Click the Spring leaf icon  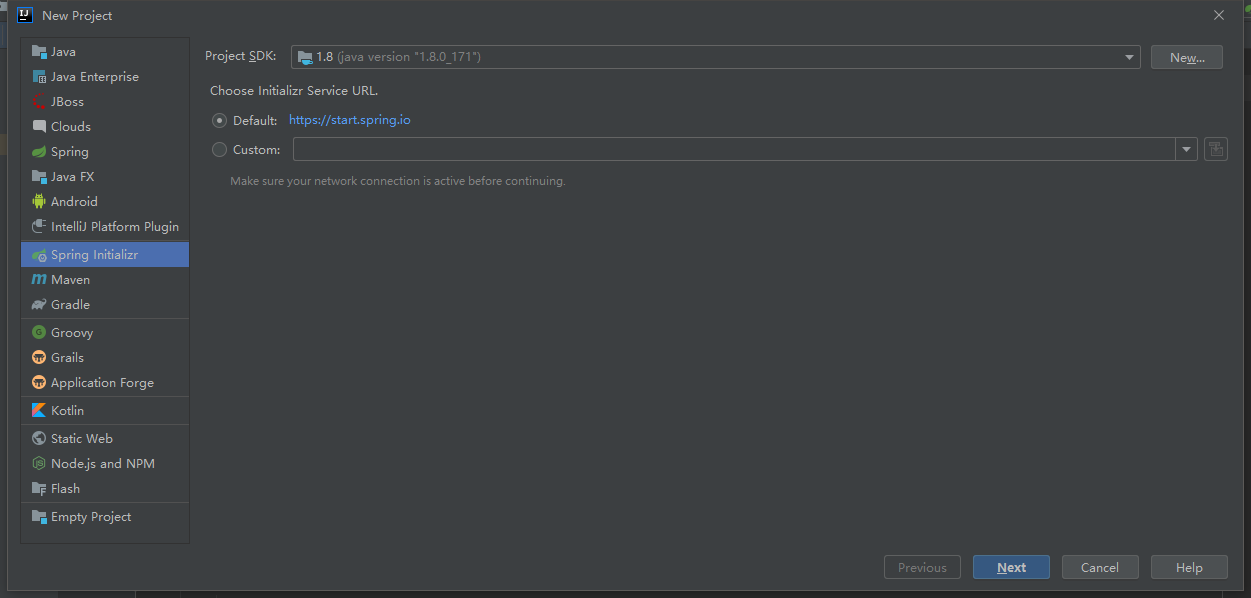point(39,152)
